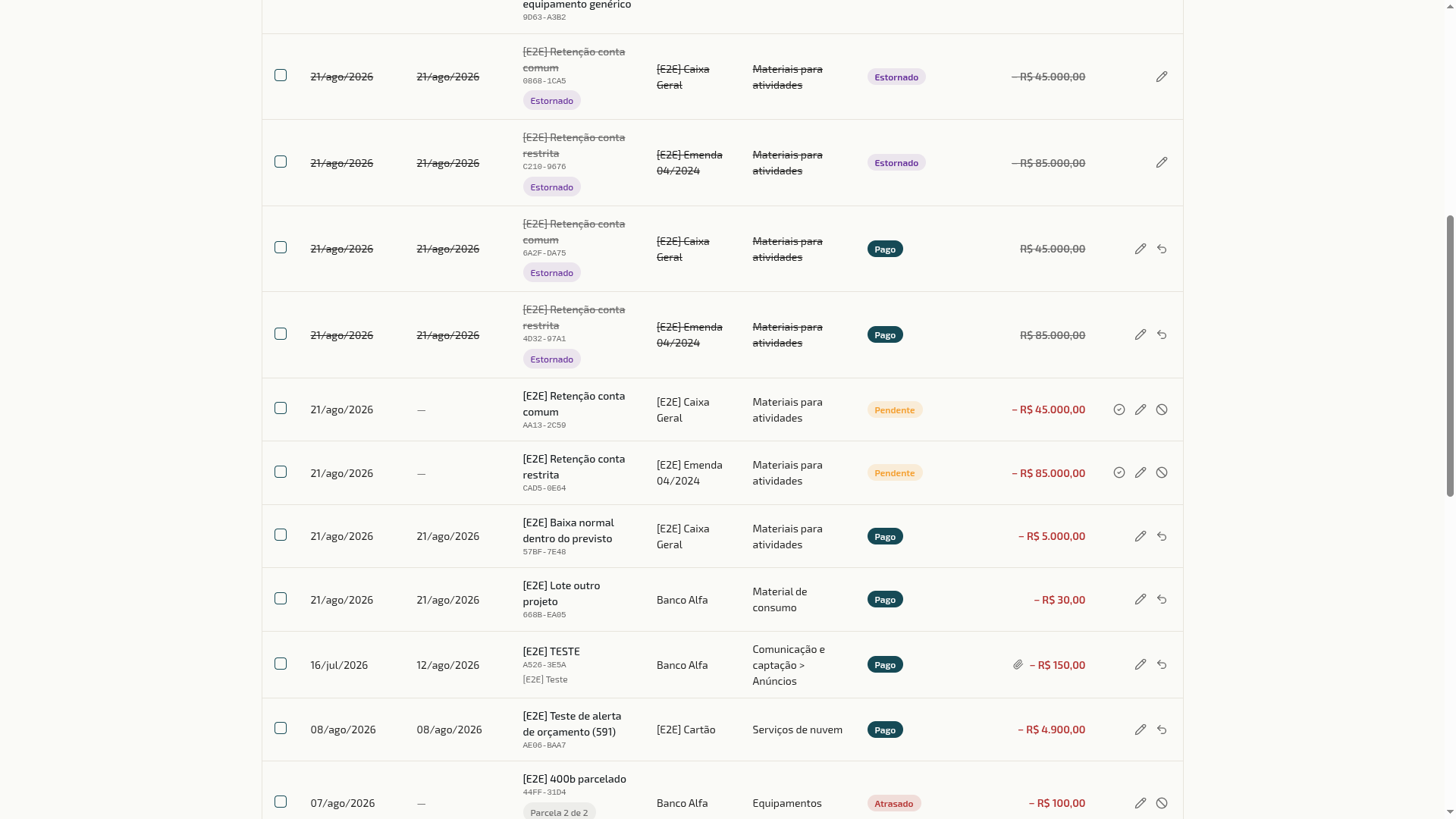Click the Pendente status badge for R$ 45.000,00
This screenshot has width=1456, height=819.
coord(895,409)
